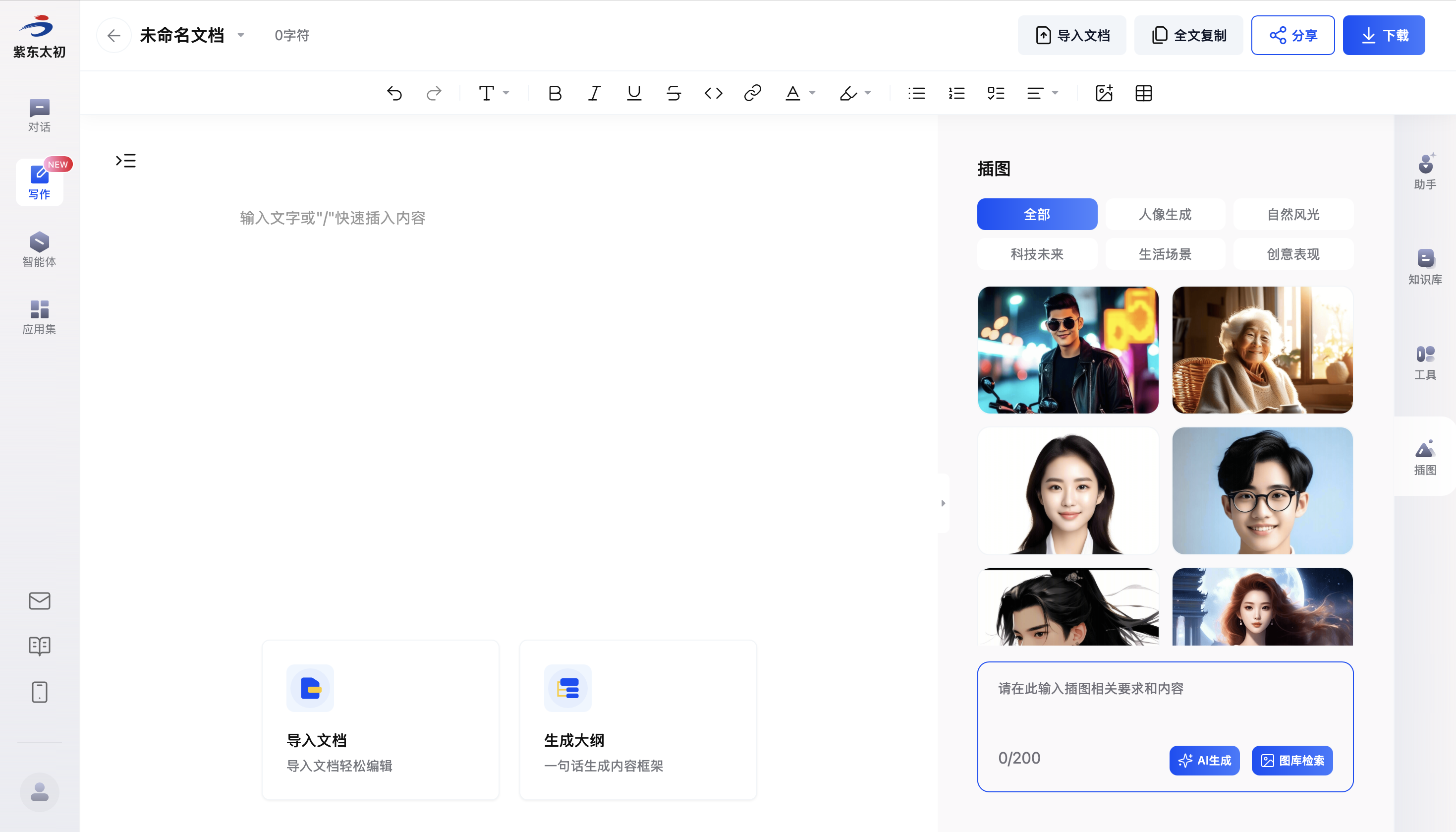
Task: Insert a table into the document
Action: pyautogui.click(x=1144, y=93)
